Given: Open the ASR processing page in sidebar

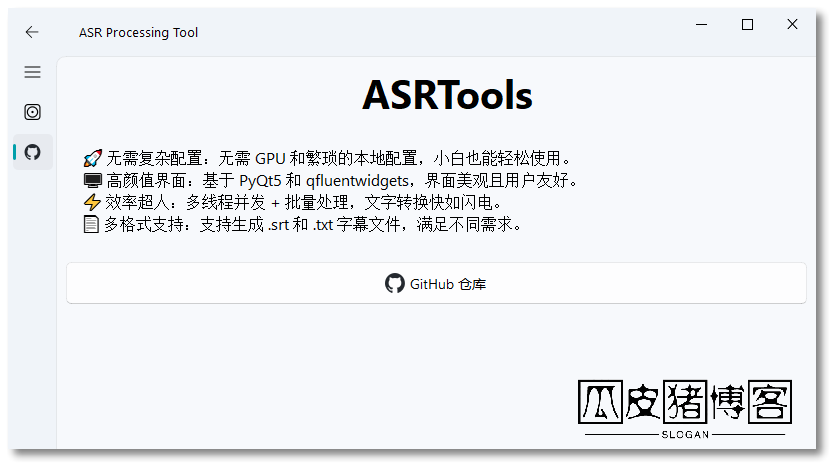Looking at the screenshot, I should tap(32, 112).
